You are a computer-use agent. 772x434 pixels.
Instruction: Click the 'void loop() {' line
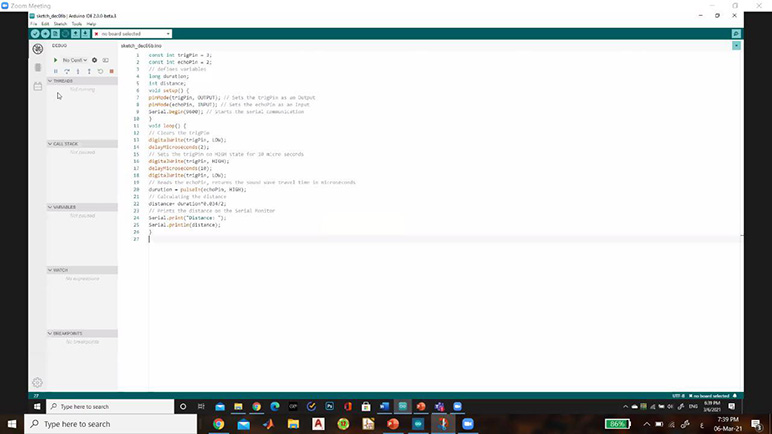pyautogui.click(x=167, y=126)
